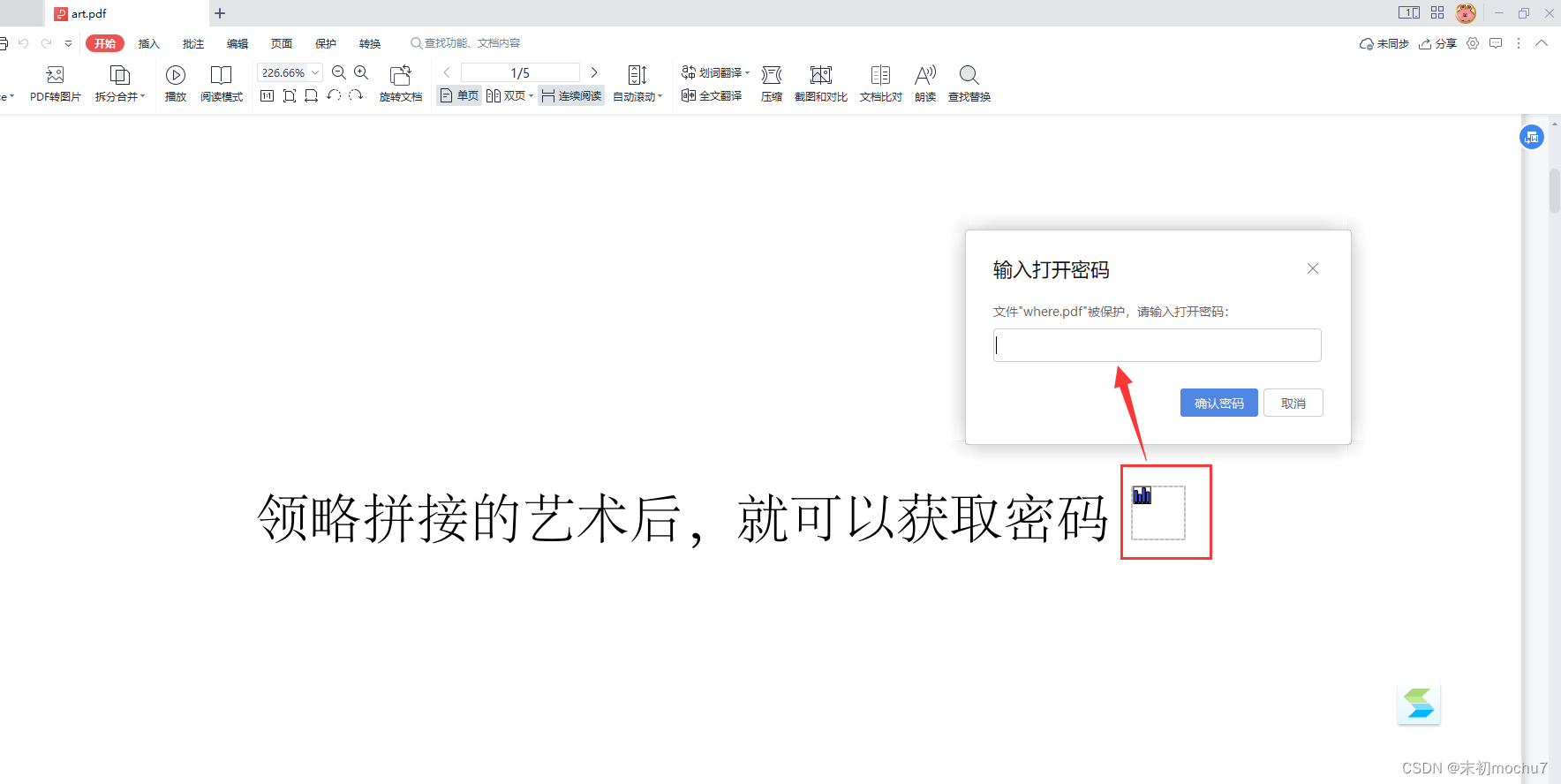
Task: Click the search box 查找功能、文档内容
Action: 465,43
